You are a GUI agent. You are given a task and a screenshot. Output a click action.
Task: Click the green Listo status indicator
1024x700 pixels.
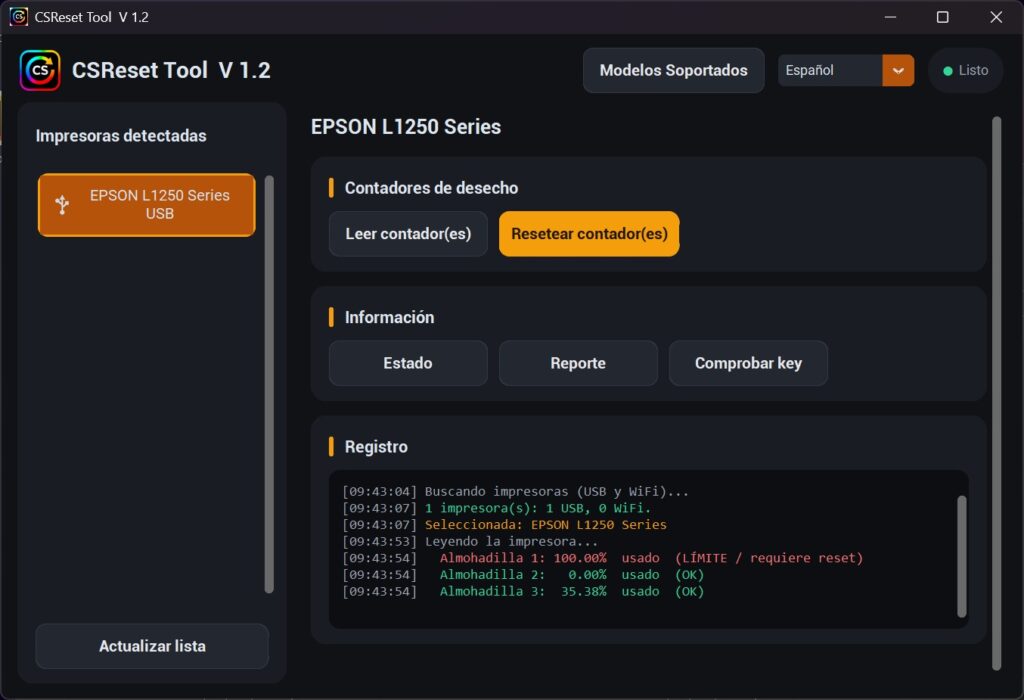tap(965, 71)
